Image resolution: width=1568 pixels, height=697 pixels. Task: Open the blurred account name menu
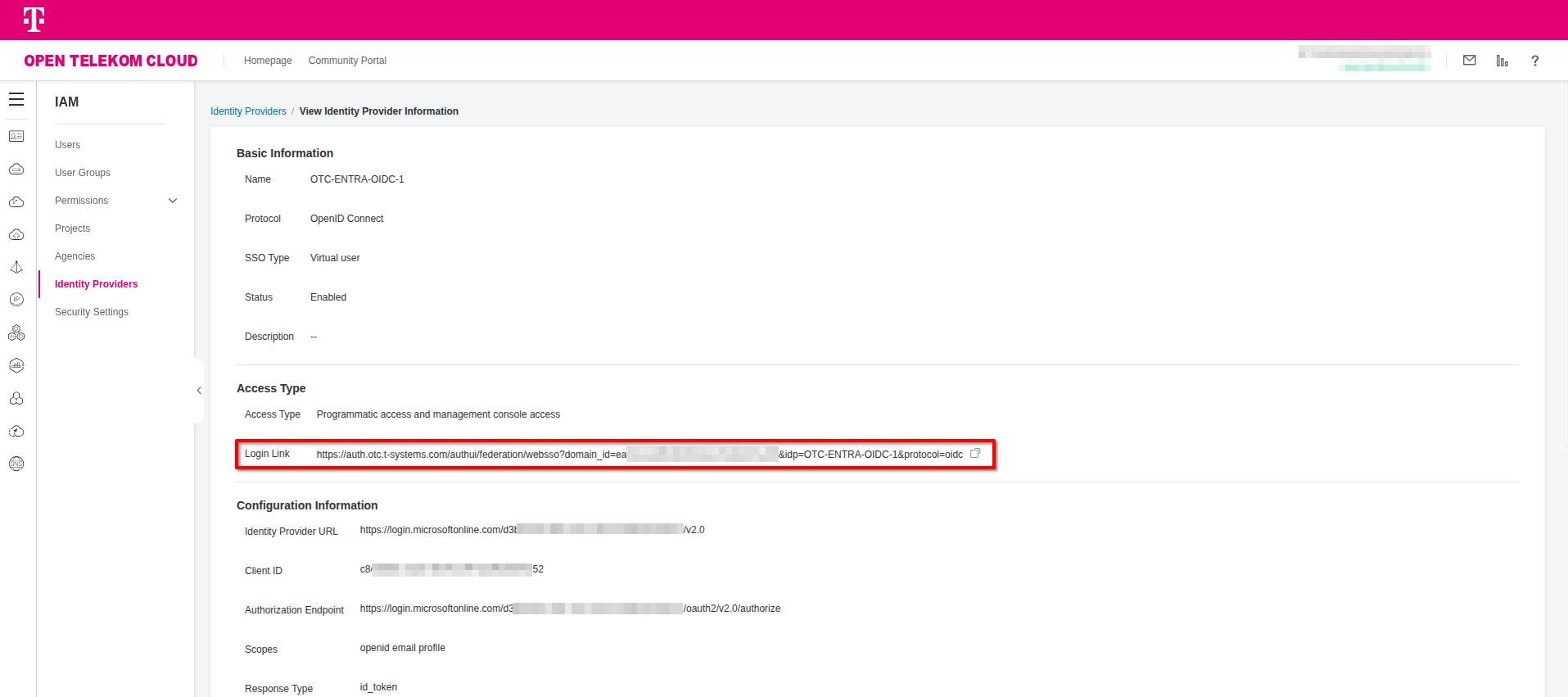click(1364, 59)
